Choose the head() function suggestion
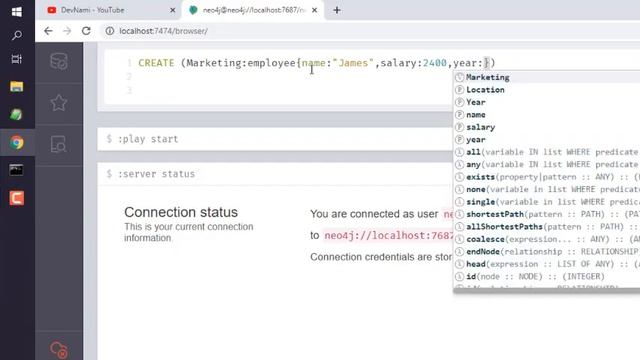The width and height of the screenshot is (640, 360). 547,264
